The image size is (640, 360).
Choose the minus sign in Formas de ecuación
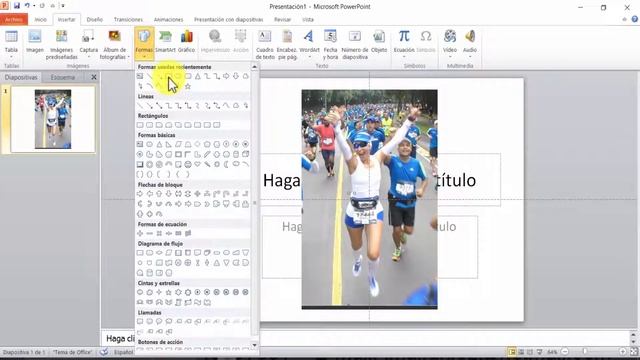pos(149,233)
